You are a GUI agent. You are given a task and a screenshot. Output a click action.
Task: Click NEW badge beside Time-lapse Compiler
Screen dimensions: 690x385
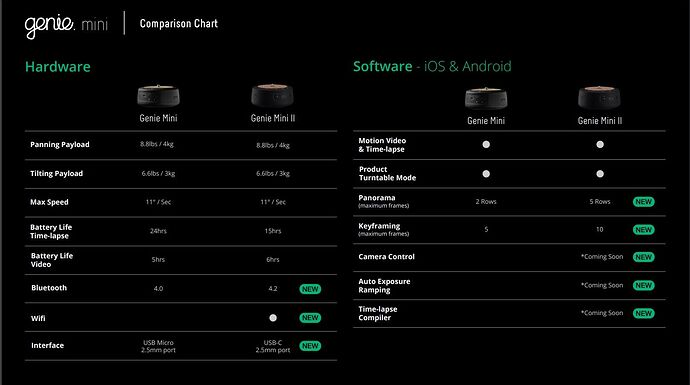pyautogui.click(x=643, y=313)
